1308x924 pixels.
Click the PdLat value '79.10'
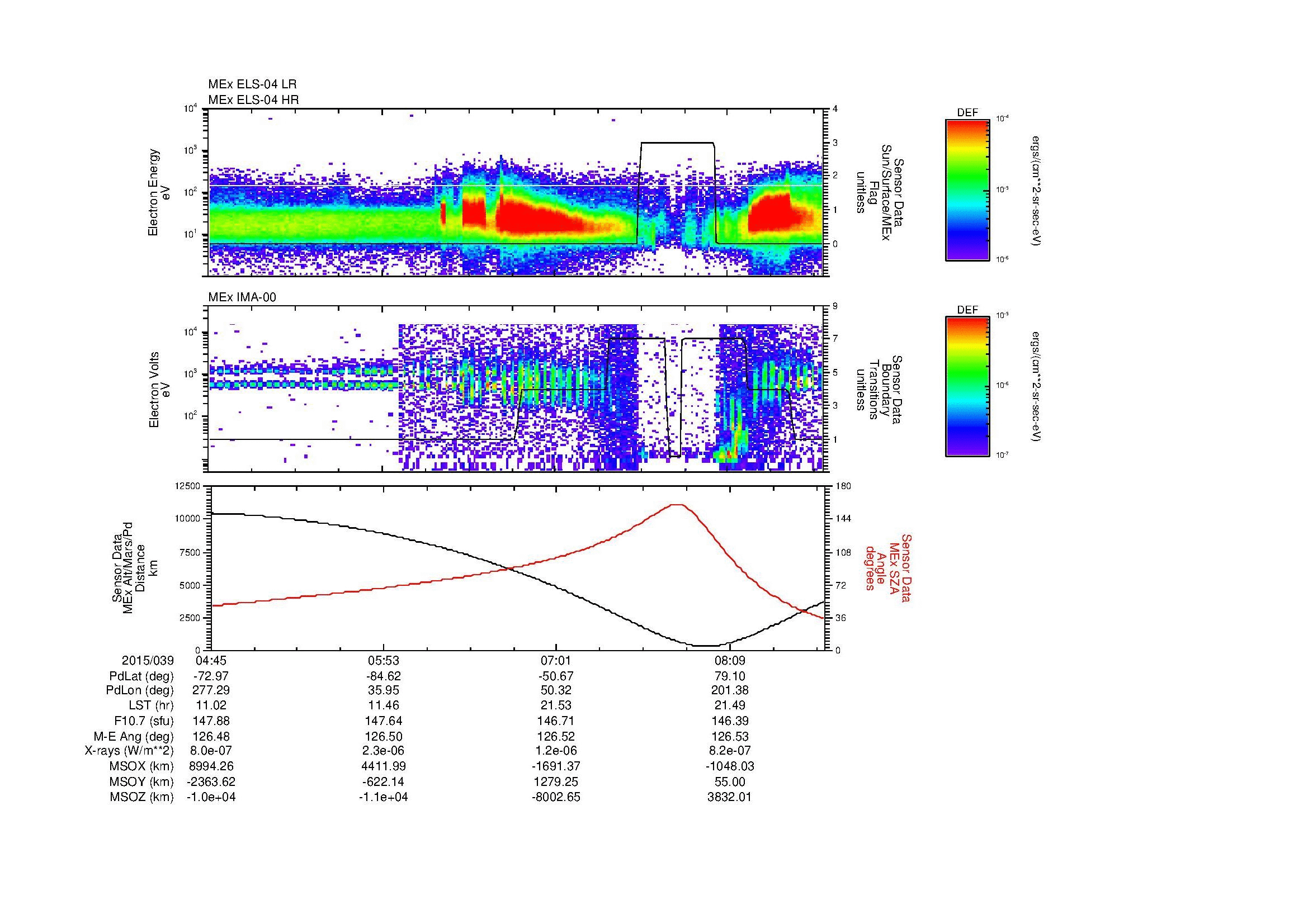(730, 676)
